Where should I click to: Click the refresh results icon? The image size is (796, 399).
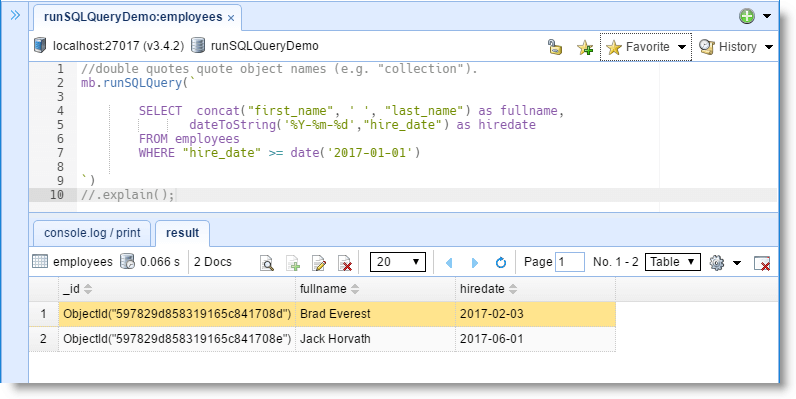[x=501, y=262]
